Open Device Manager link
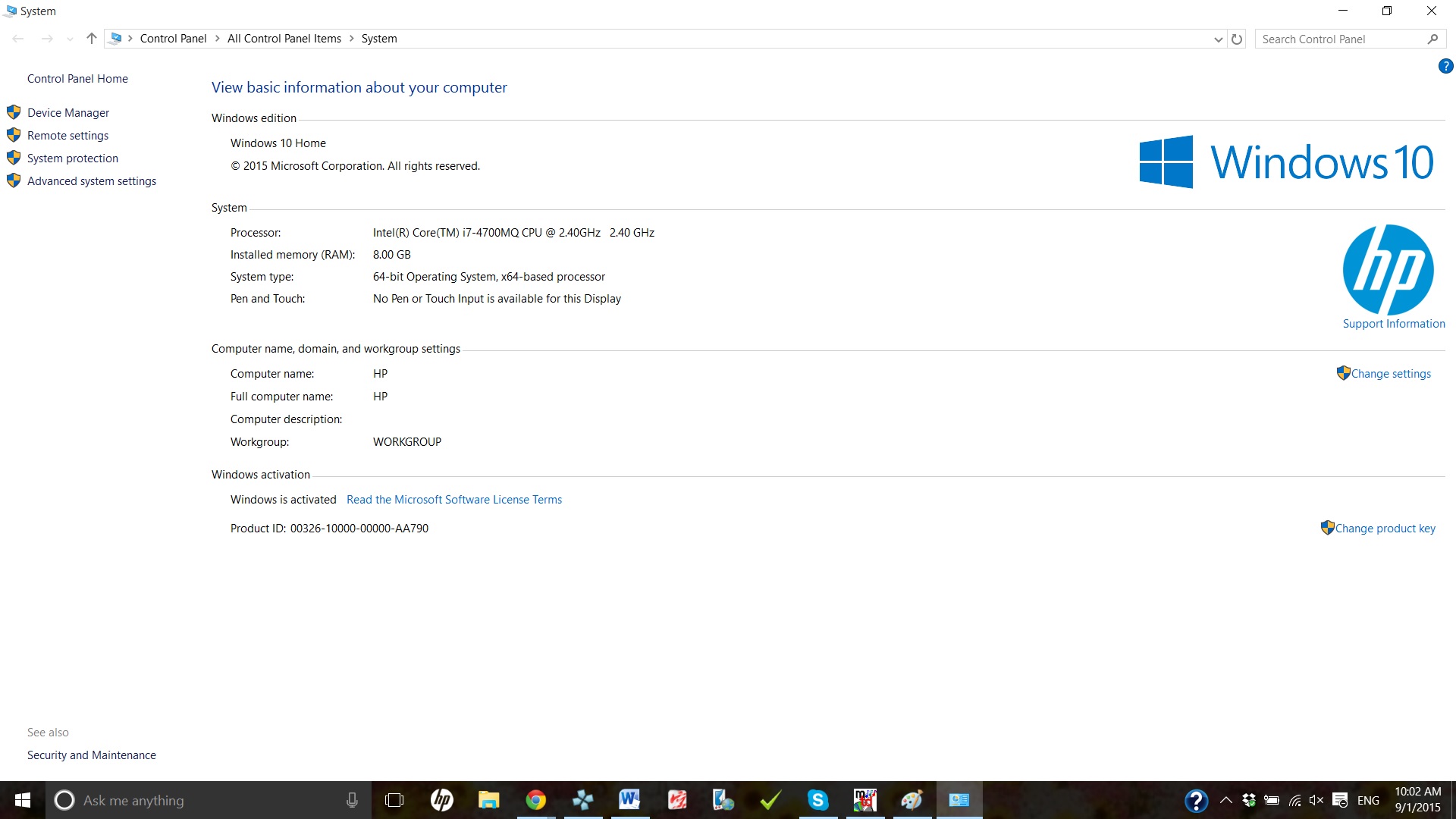Viewport: 1456px width, 819px height. pos(68,113)
